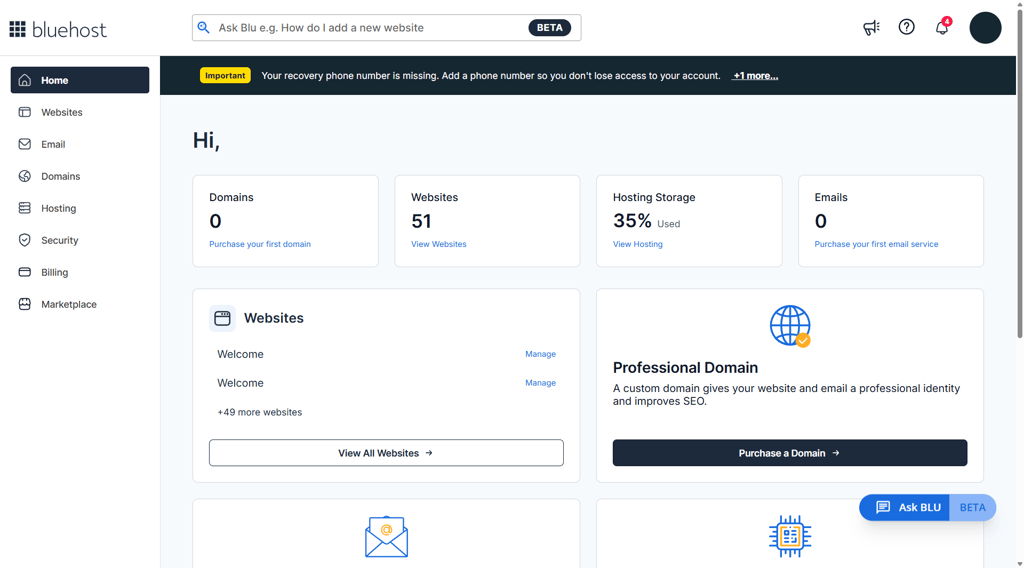Go to Home in the sidebar
Viewport: 1024px width, 568px height.
coord(80,80)
